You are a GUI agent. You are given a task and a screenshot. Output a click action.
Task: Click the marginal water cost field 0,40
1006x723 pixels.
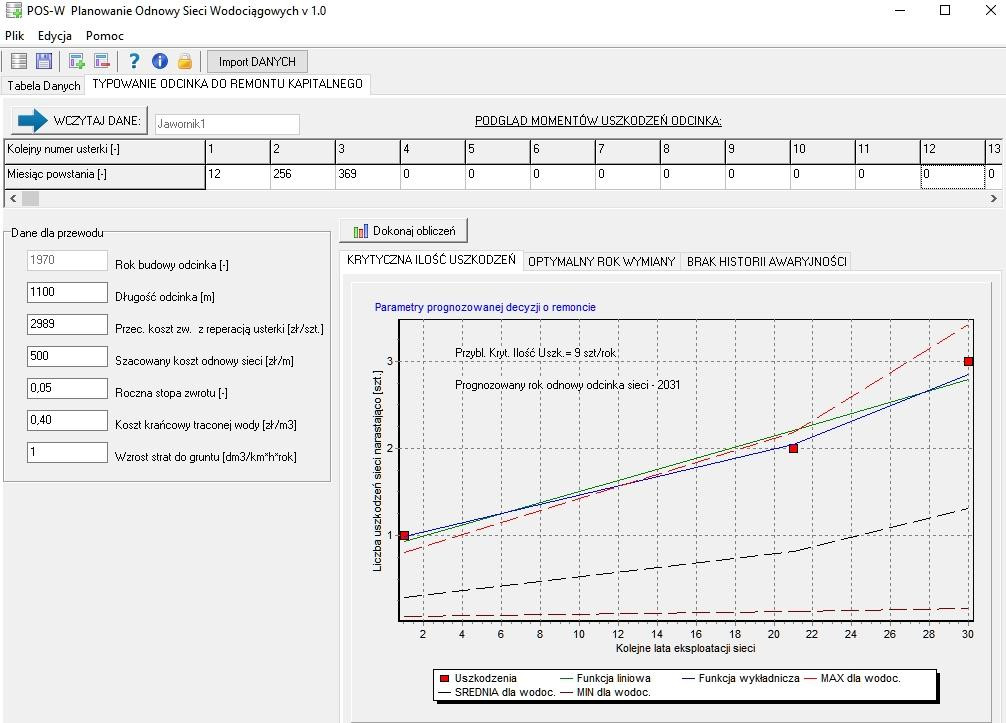click(67, 420)
